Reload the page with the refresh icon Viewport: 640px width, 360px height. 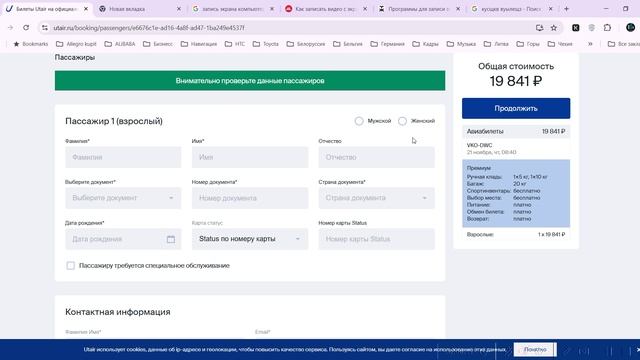tap(26, 28)
